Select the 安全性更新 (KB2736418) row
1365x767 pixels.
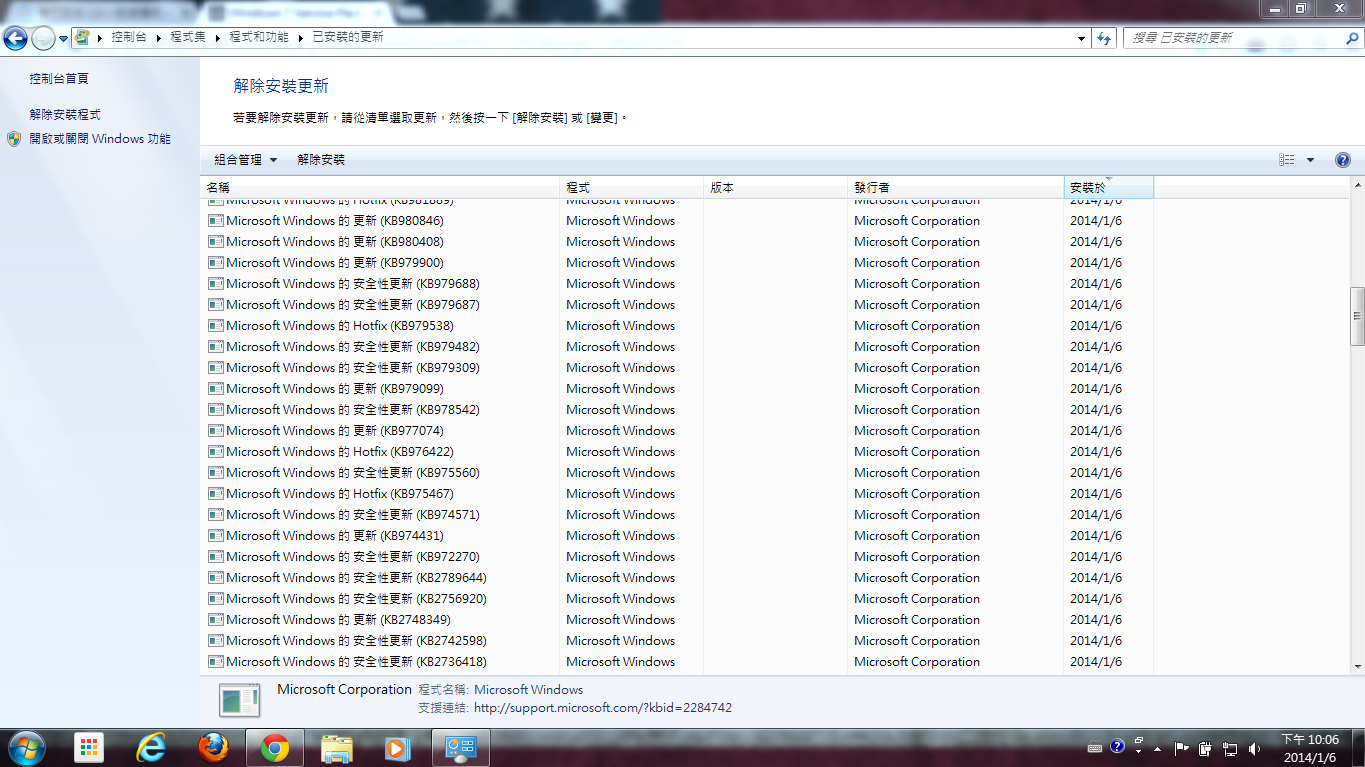677,662
